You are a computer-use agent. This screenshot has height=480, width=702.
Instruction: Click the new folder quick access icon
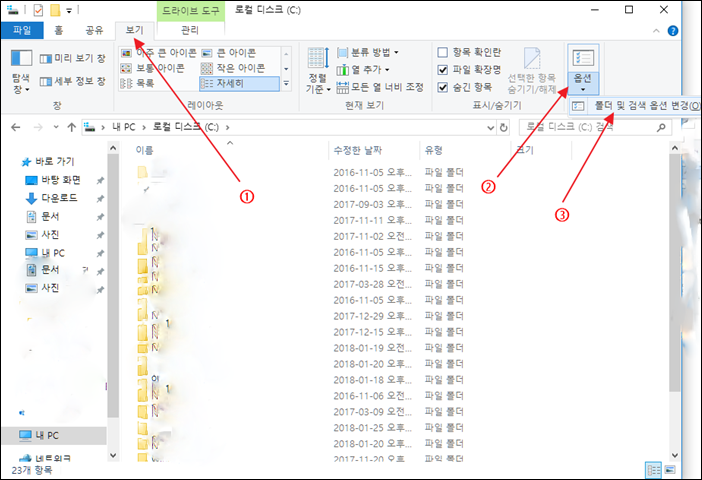pos(55,9)
